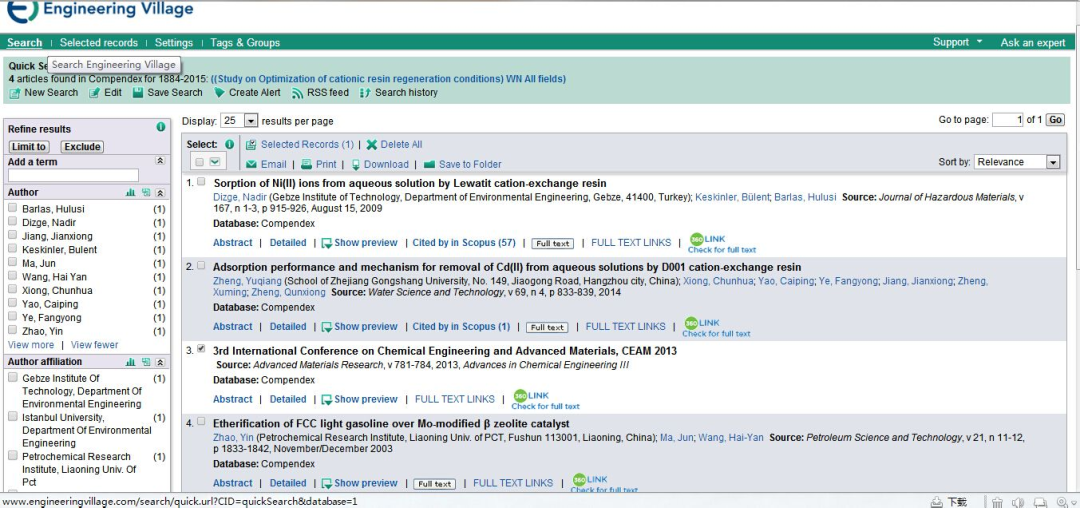Uncheck the checkbox for result 3
The width and height of the screenshot is (1080, 508).
coord(201,349)
